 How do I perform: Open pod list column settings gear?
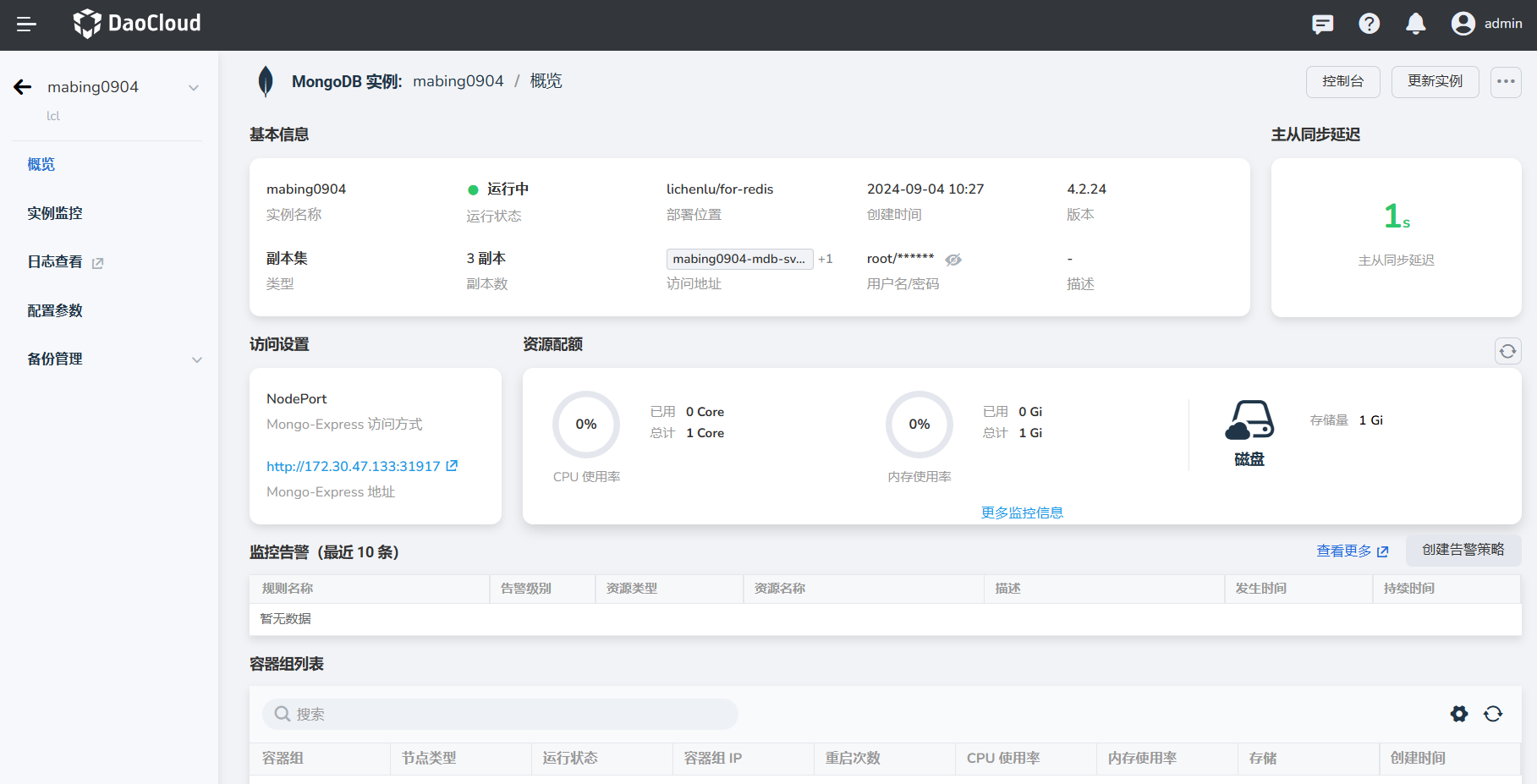[x=1458, y=714]
